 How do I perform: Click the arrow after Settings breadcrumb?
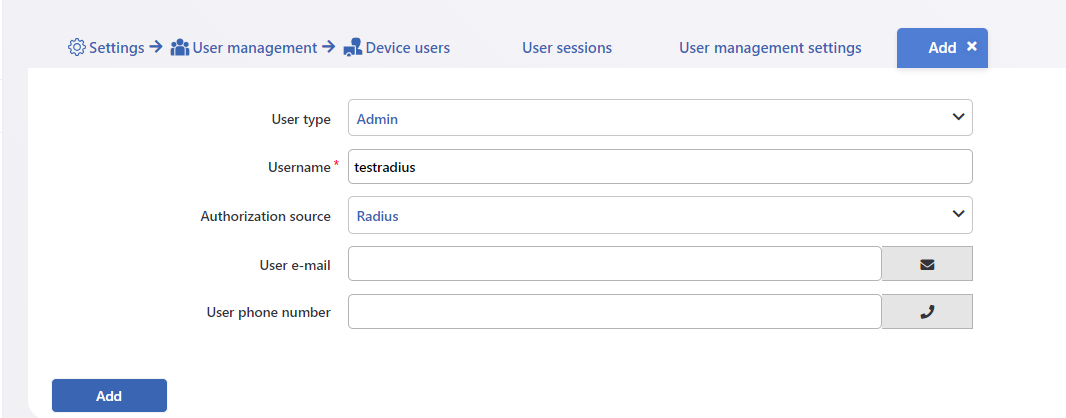[156, 48]
